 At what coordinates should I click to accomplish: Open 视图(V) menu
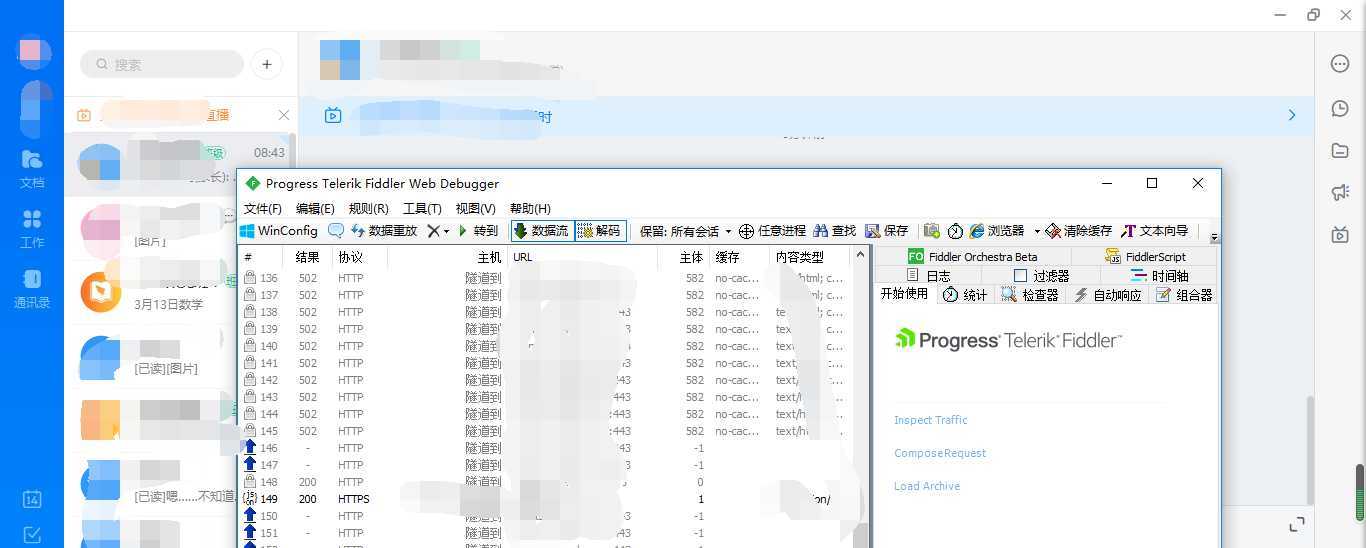(x=475, y=209)
